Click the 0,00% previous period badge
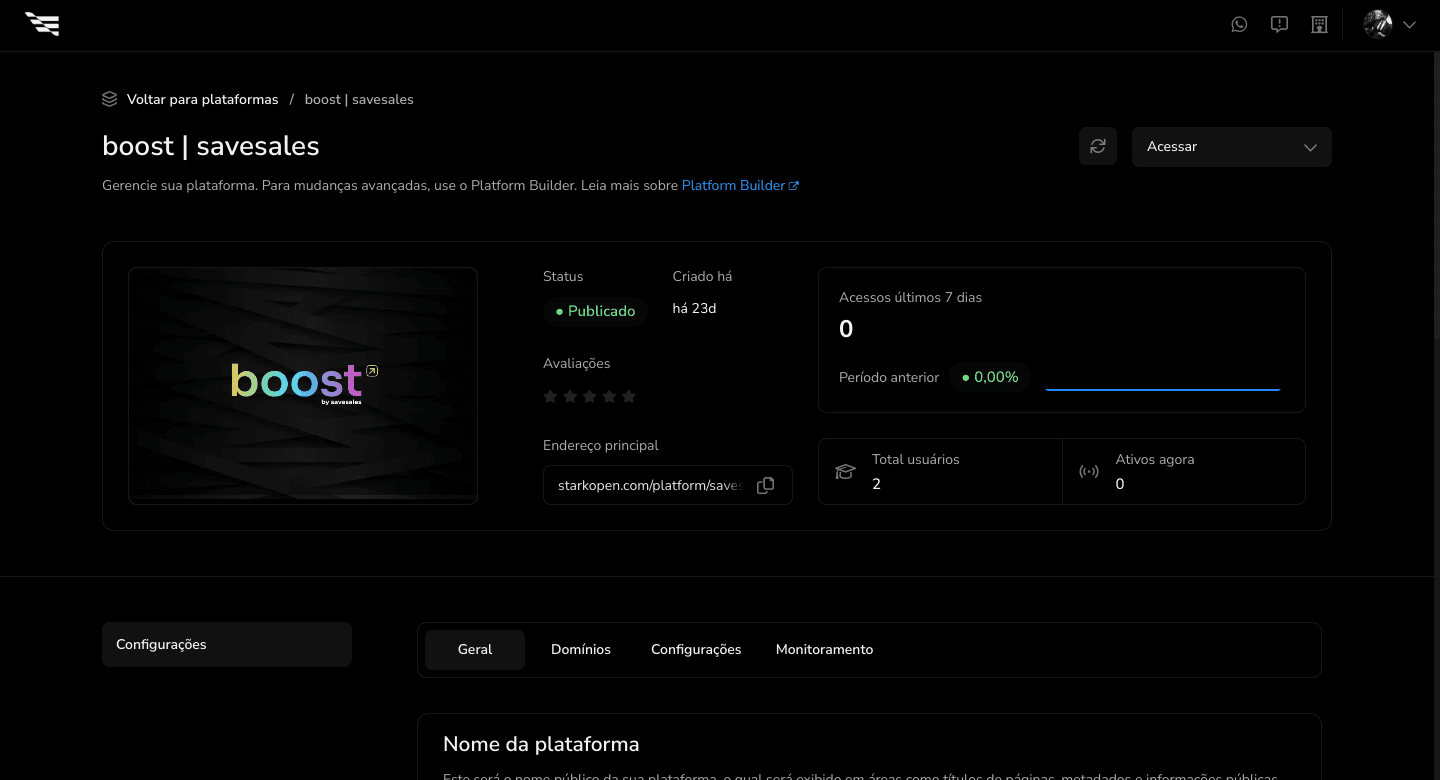This screenshot has width=1440, height=780. coord(990,377)
